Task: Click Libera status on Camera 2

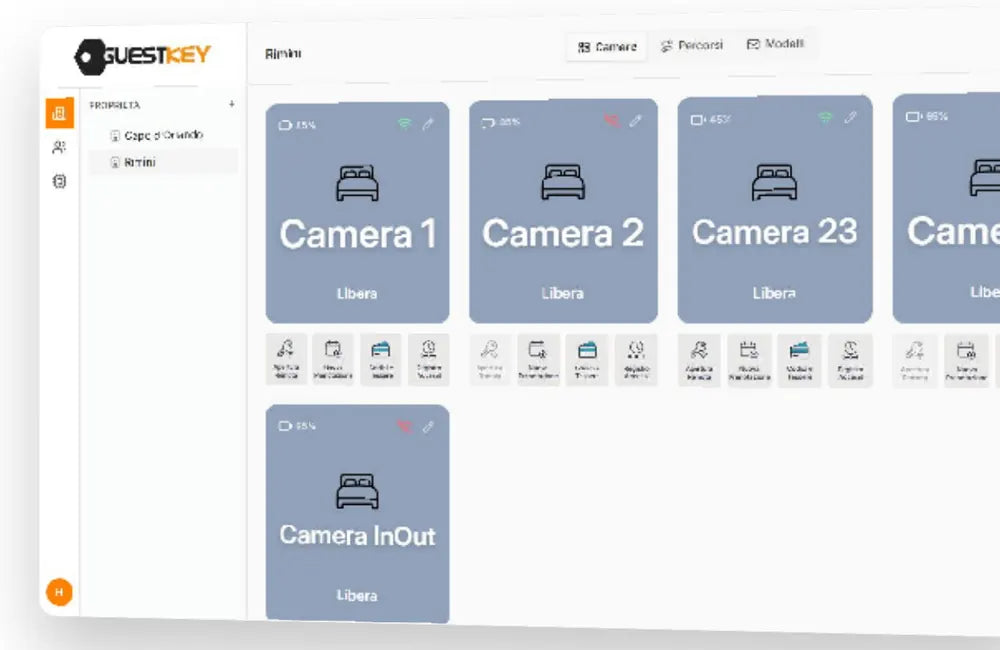Action: (x=562, y=293)
